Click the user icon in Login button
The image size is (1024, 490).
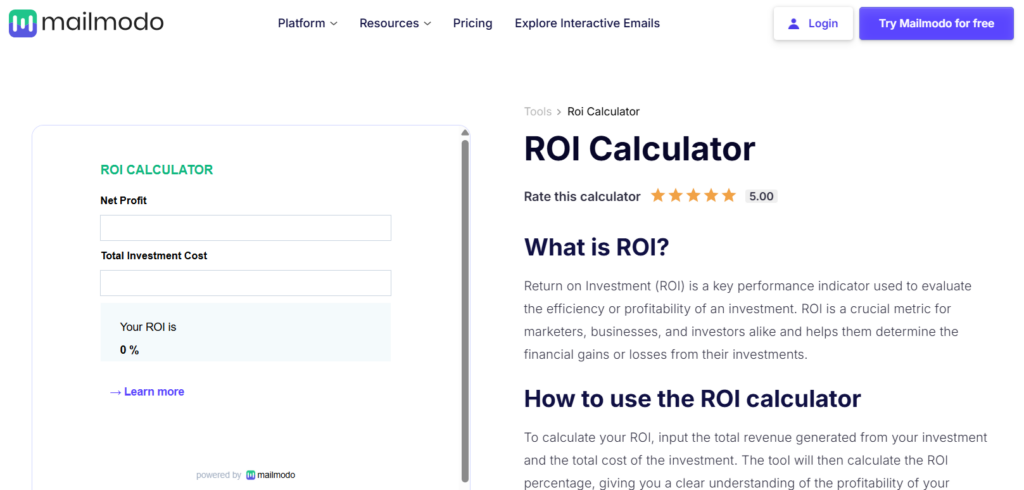793,24
